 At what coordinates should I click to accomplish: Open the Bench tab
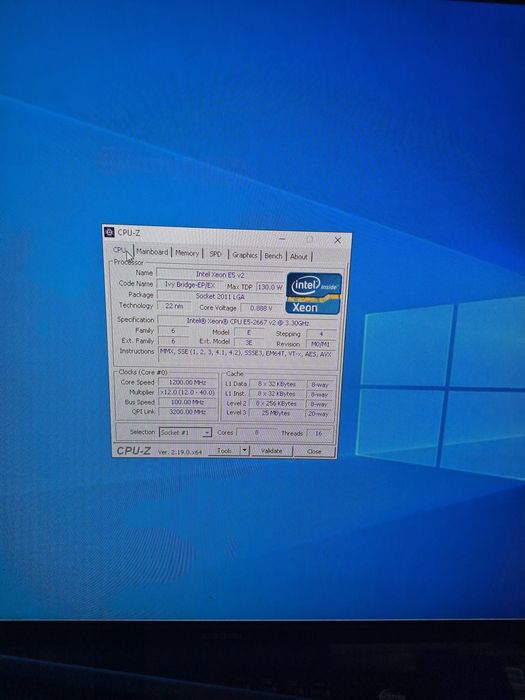[x=273, y=256]
